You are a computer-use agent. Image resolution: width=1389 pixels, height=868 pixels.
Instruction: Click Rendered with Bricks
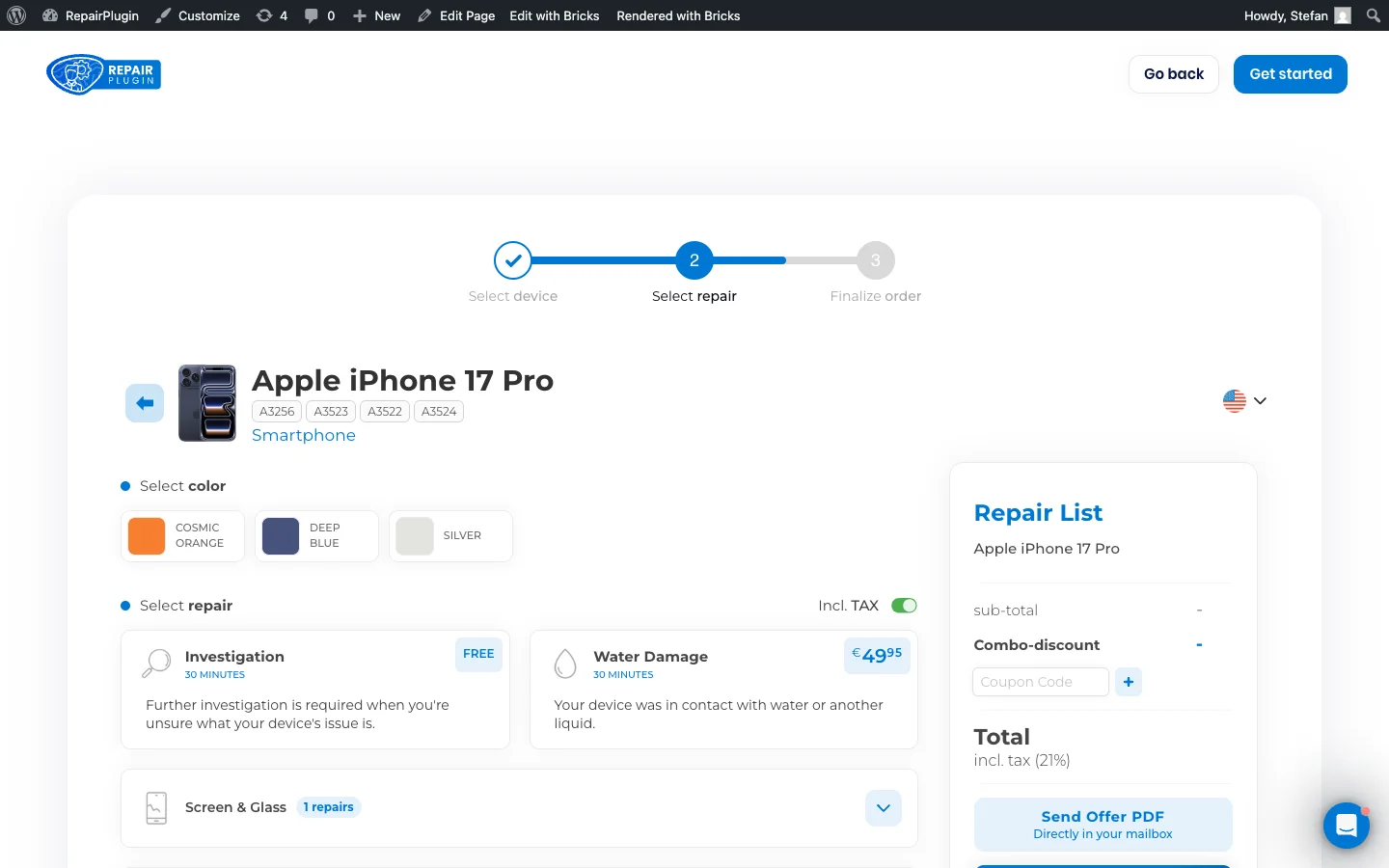tap(678, 15)
